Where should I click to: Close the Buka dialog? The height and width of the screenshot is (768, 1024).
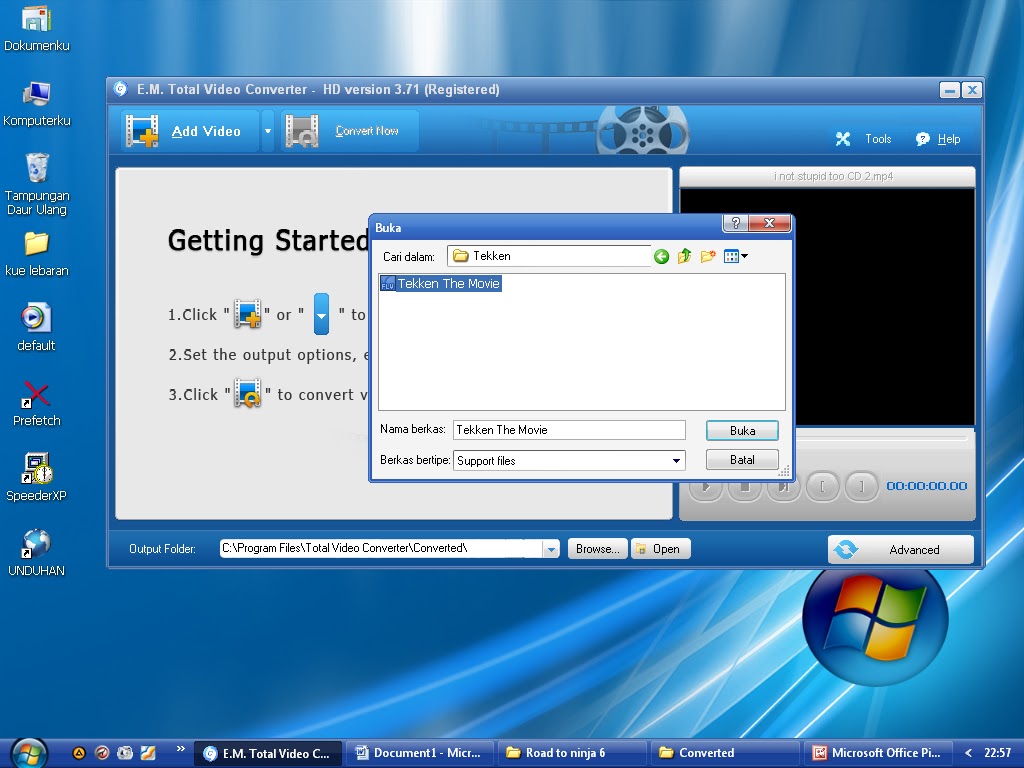[769, 223]
